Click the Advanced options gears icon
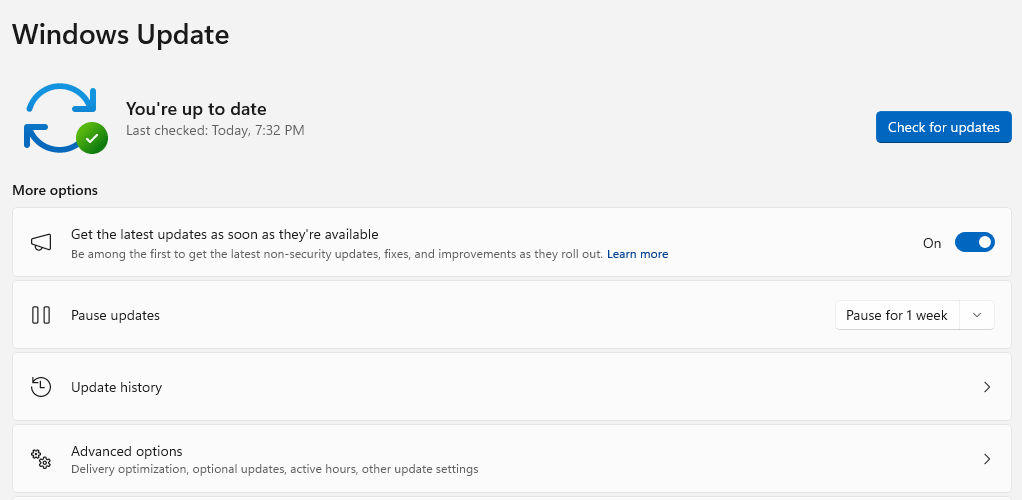 coord(41,459)
